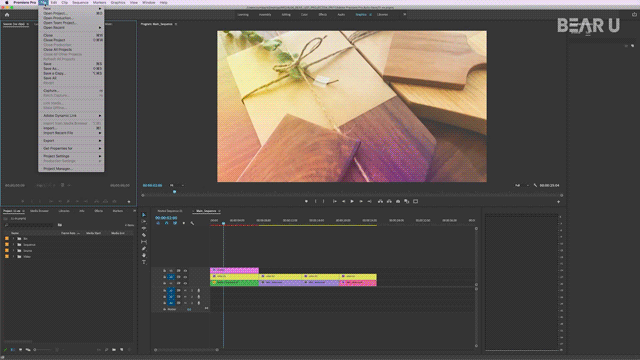Click the Home icon at top left
The image size is (640, 360).
[x=7, y=15]
